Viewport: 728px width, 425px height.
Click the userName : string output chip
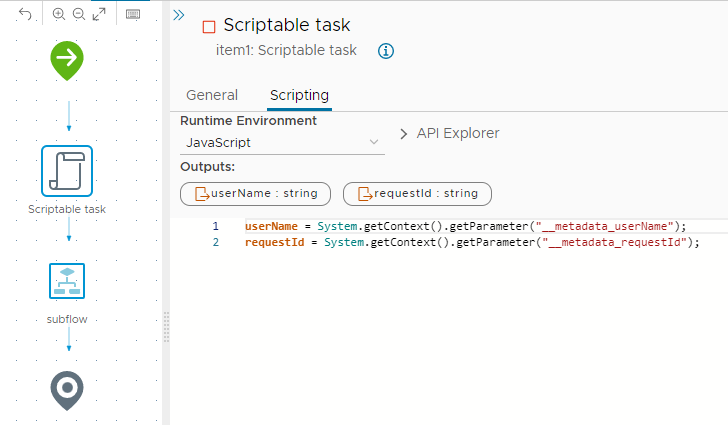point(255,194)
